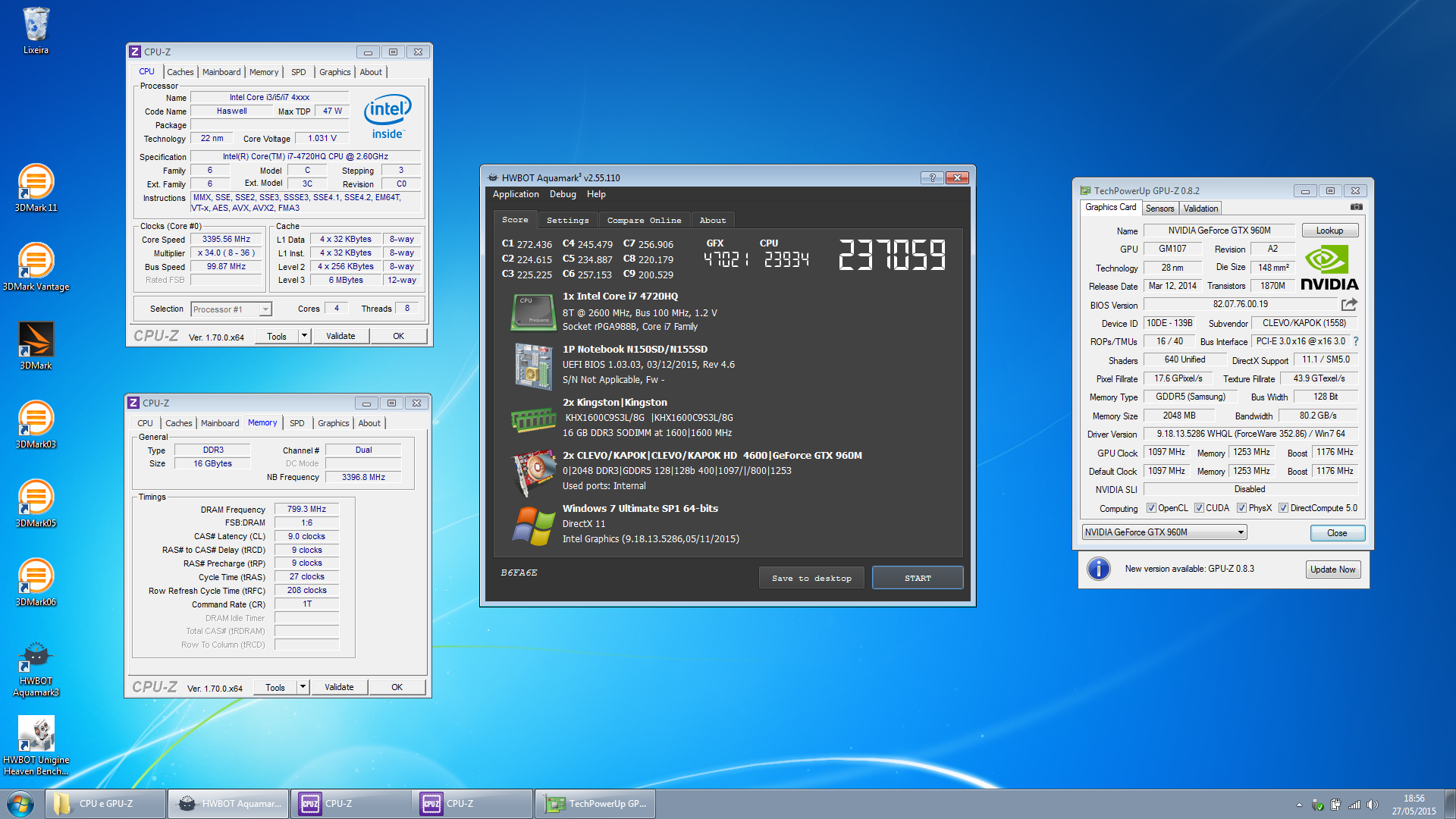
Task: Open the Application menu in Aquamark
Action: coord(516,194)
